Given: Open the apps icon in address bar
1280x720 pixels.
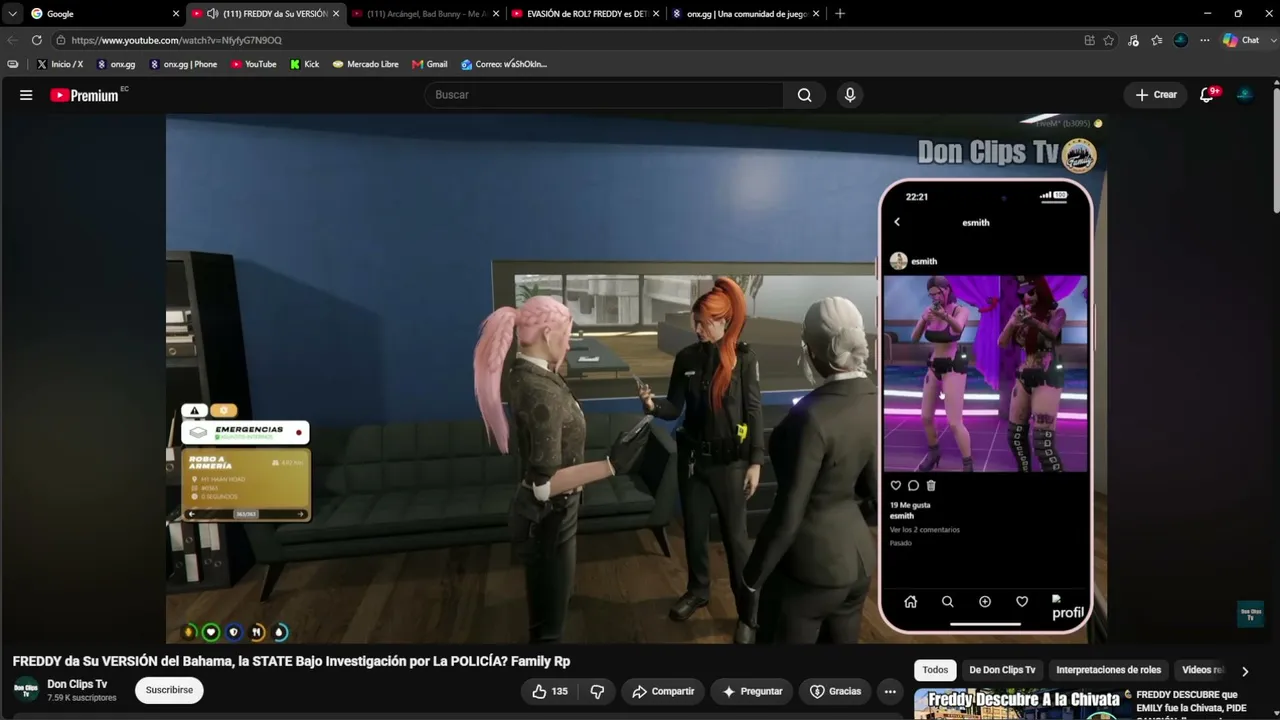Looking at the screenshot, I should coord(1089,40).
